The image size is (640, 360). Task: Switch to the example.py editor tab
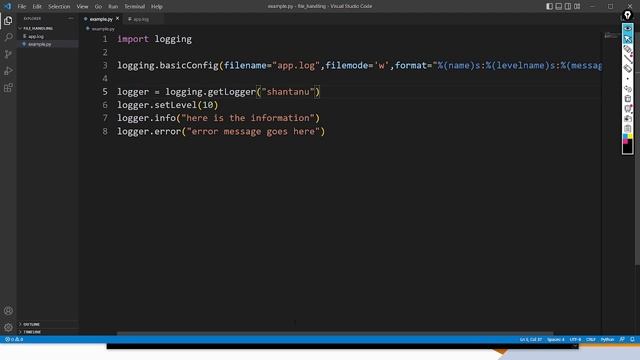tap(101, 19)
